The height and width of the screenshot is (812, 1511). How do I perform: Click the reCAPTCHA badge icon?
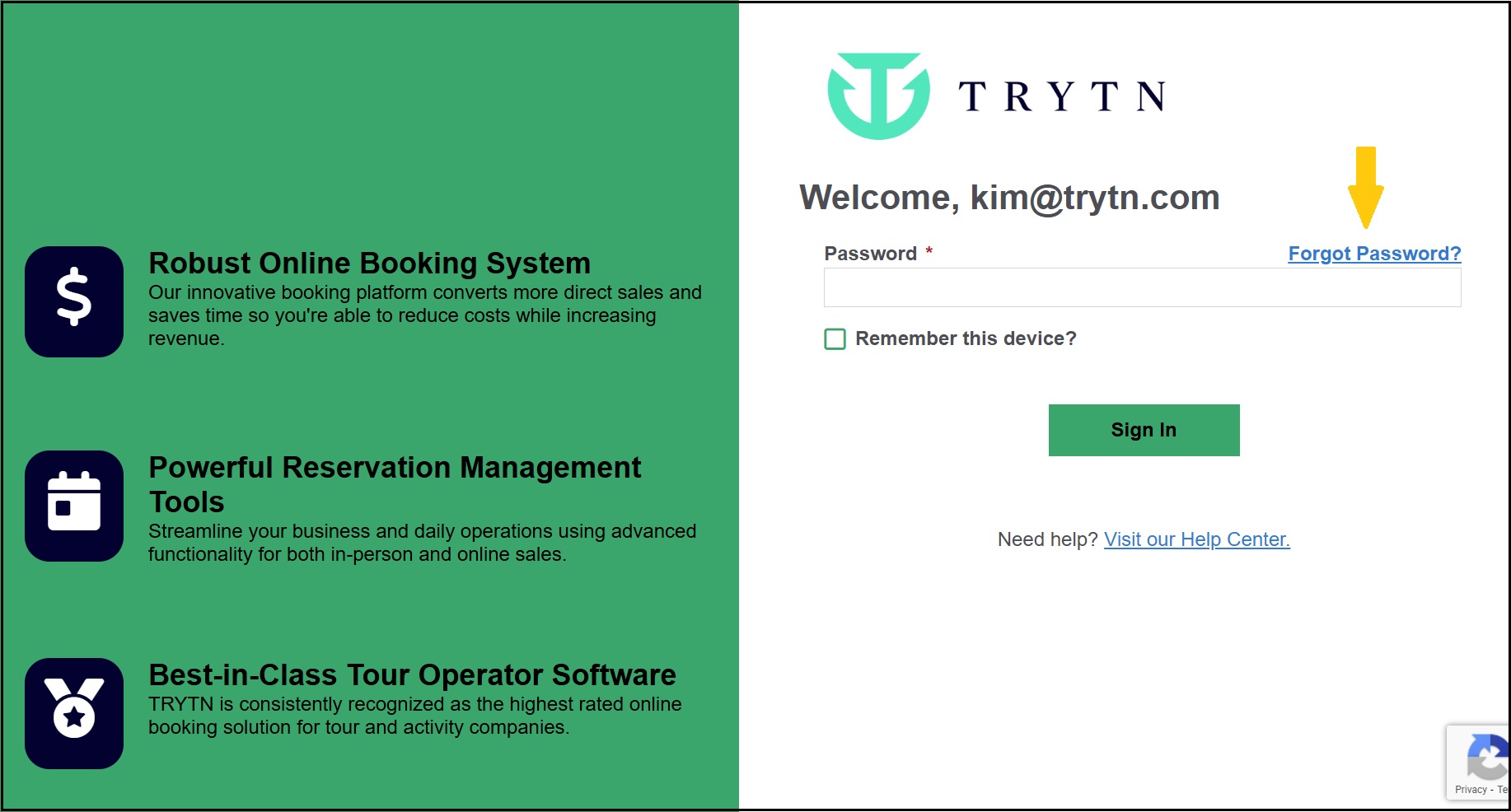1488,758
